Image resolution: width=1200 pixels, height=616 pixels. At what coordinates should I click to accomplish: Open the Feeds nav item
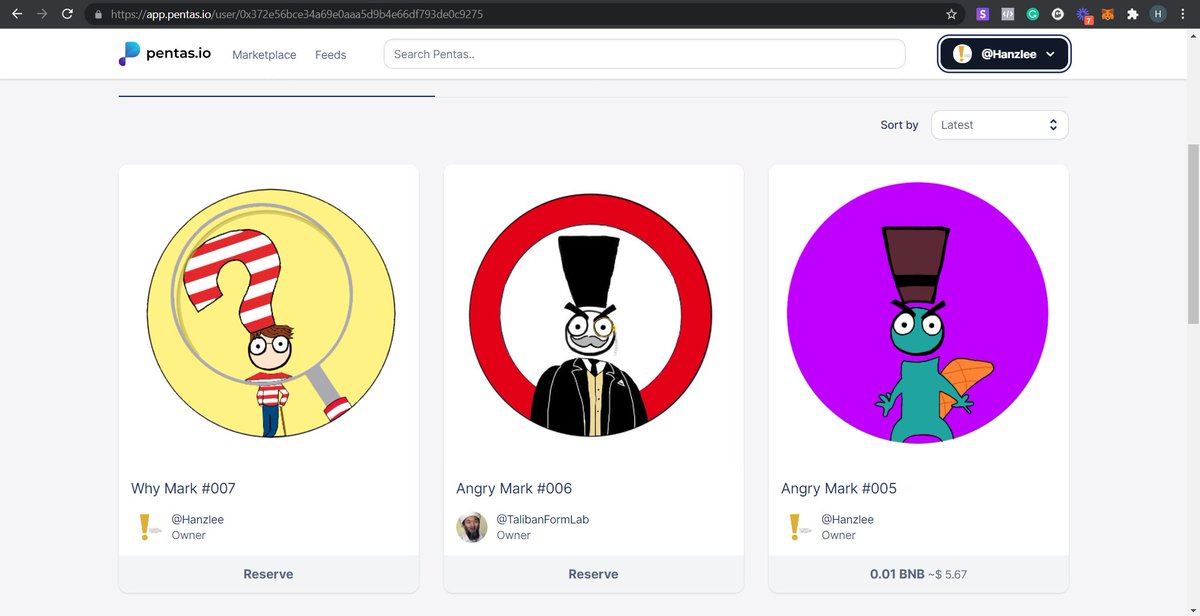[330, 55]
